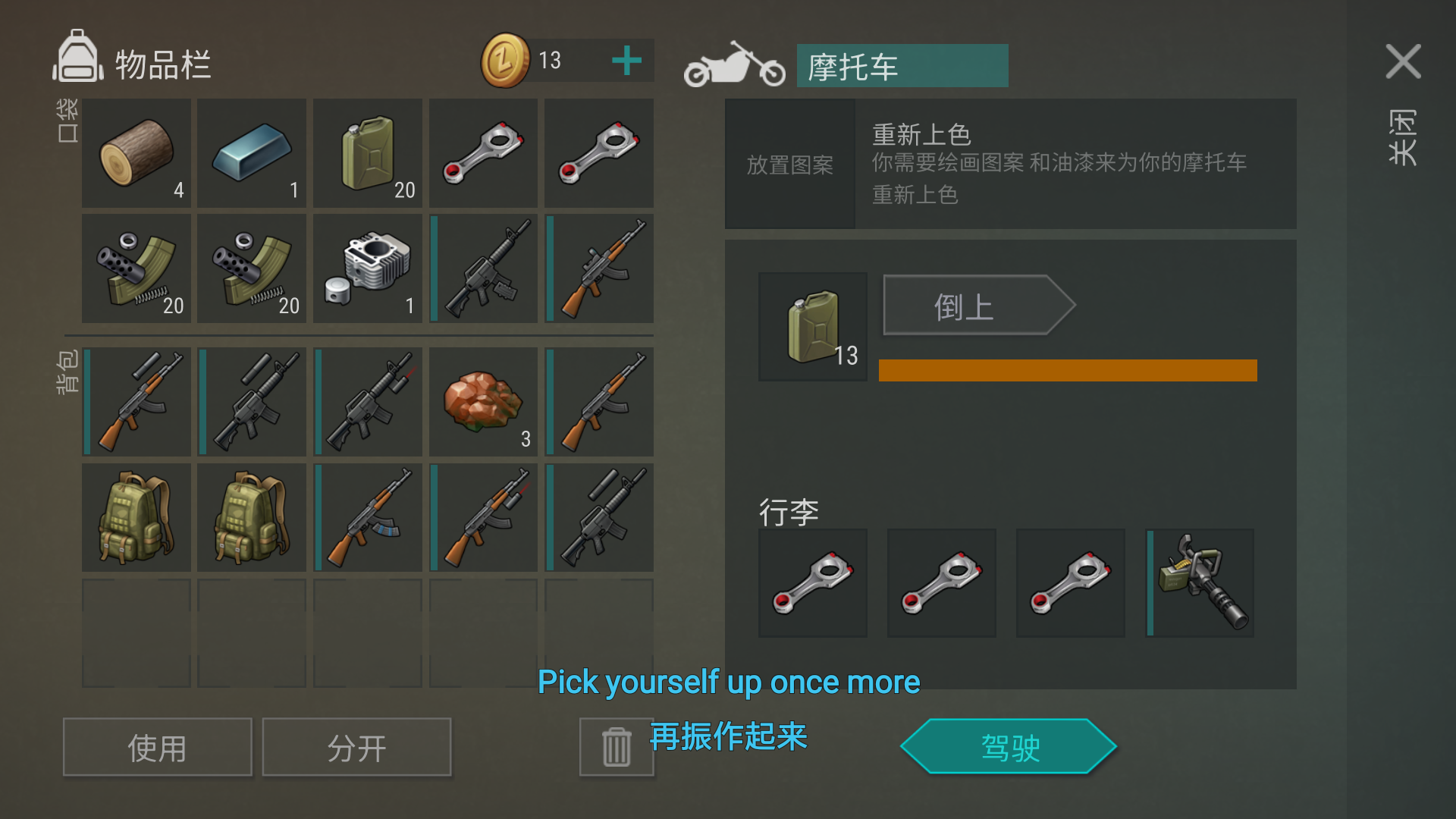1456x819 pixels.
Task: Click the motorcycle fuel canister slot
Action: pyautogui.click(x=813, y=327)
